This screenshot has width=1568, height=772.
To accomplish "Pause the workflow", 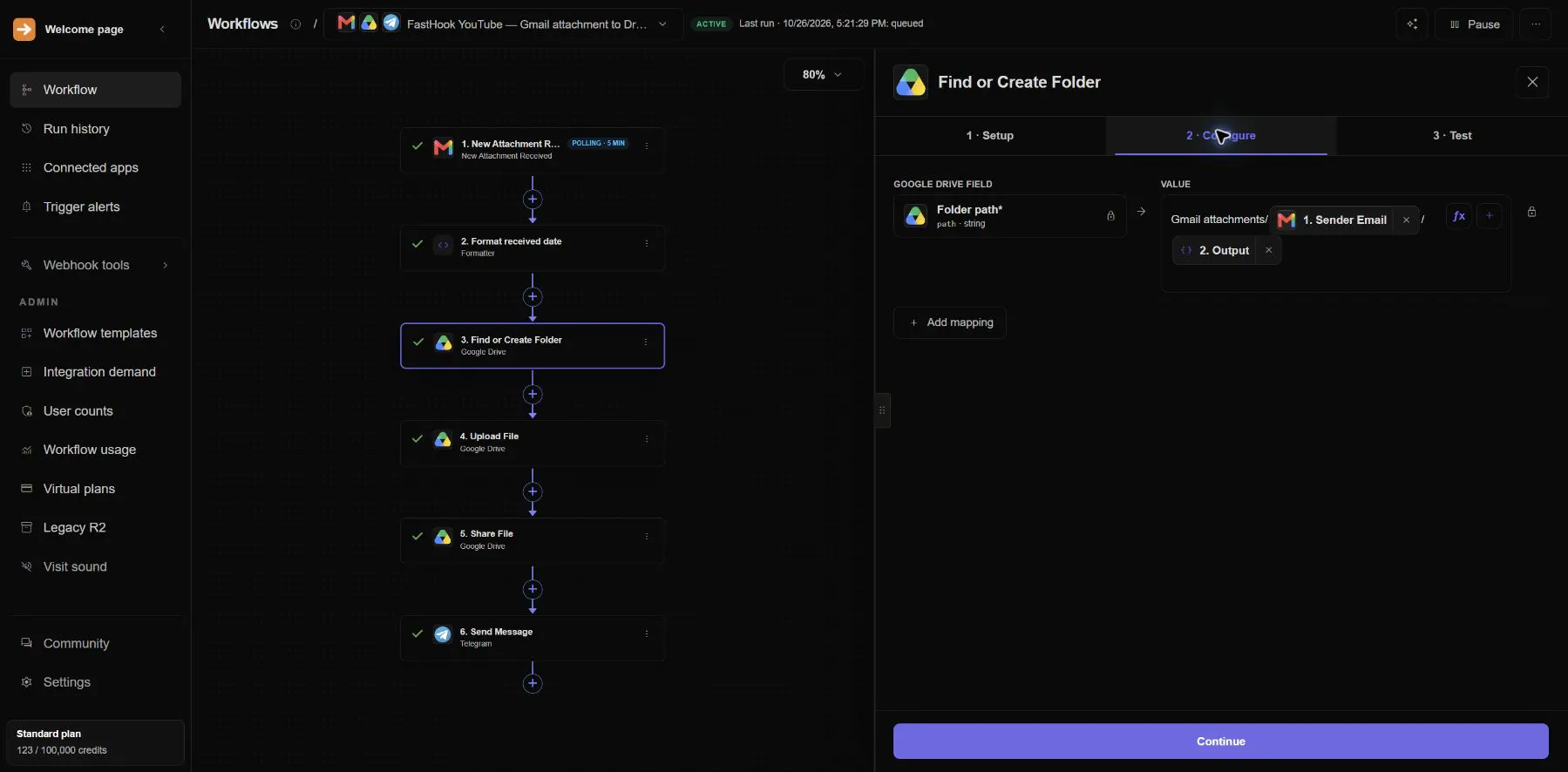I will (x=1475, y=24).
